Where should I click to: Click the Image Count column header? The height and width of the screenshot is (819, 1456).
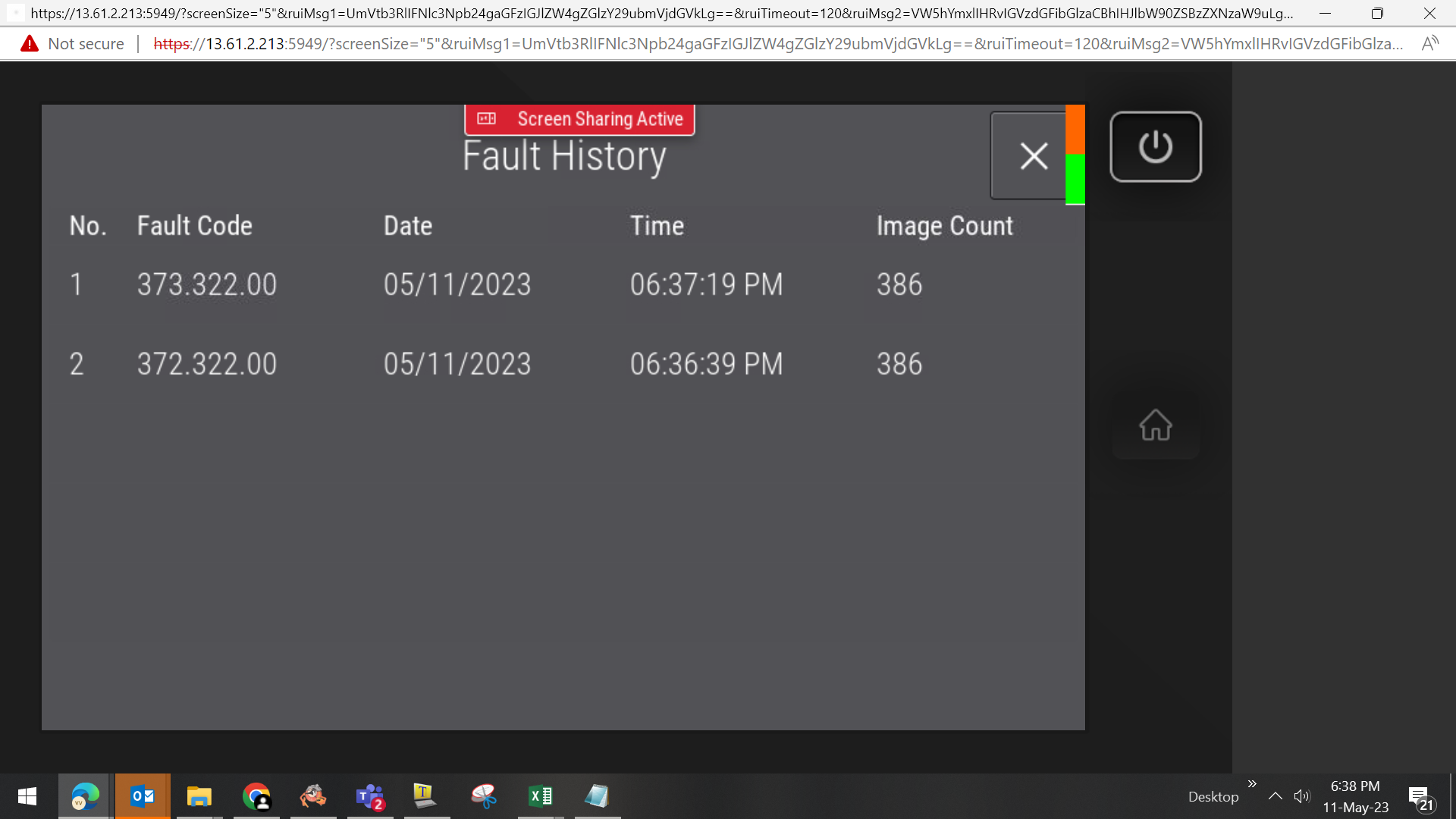(945, 226)
